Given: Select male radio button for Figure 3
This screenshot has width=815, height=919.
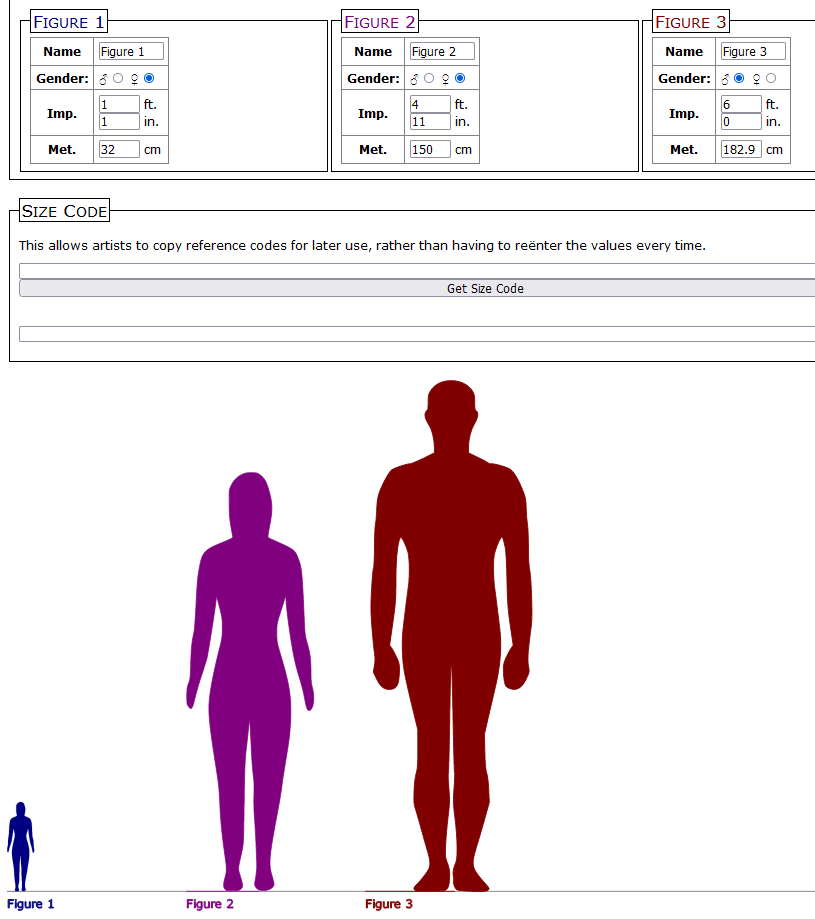Looking at the screenshot, I should click(x=739, y=78).
